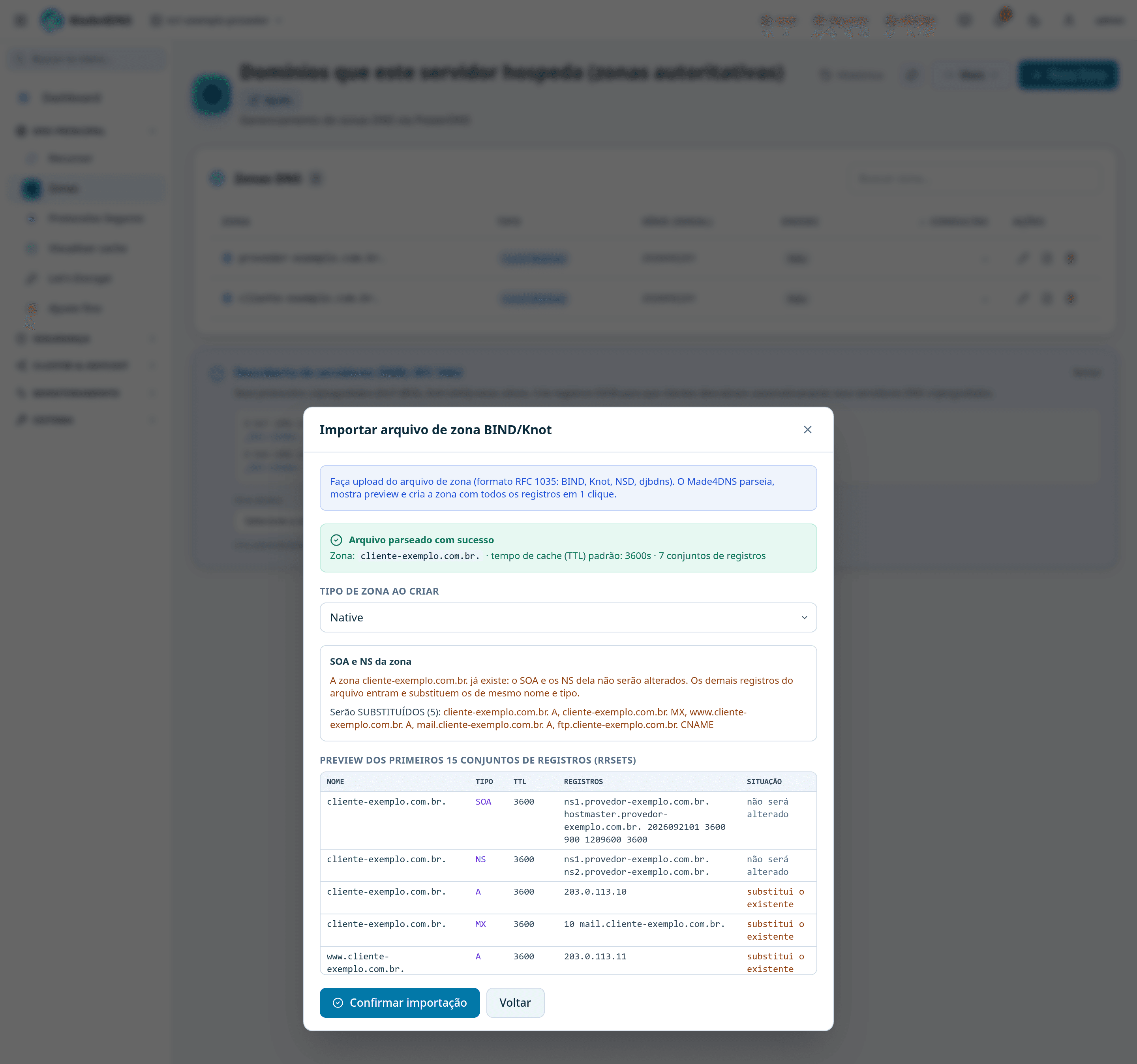This screenshot has width=1137, height=1064.
Task: Click the warning that the zone já existe
Action: click(x=561, y=687)
